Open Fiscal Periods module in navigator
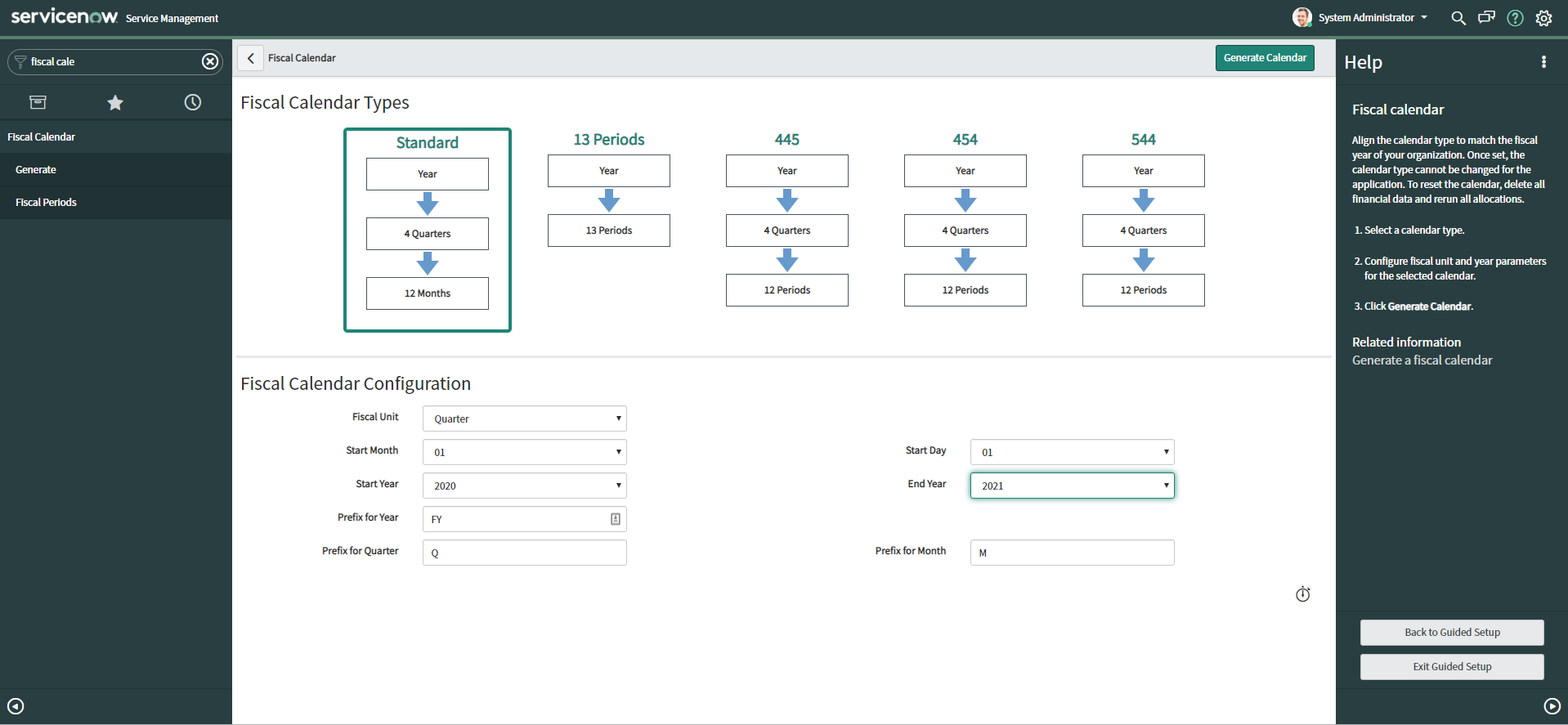 [116, 203]
